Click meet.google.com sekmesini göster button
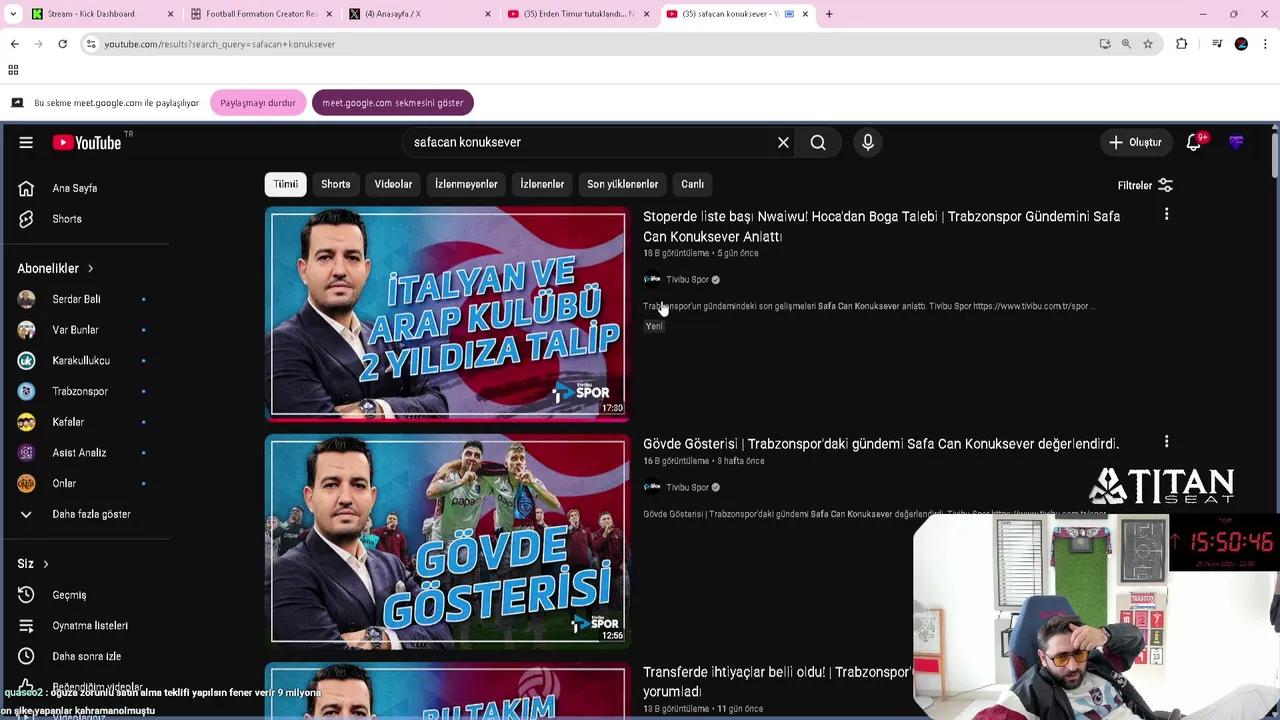This screenshot has height=720, width=1280. [x=393, y=103]
